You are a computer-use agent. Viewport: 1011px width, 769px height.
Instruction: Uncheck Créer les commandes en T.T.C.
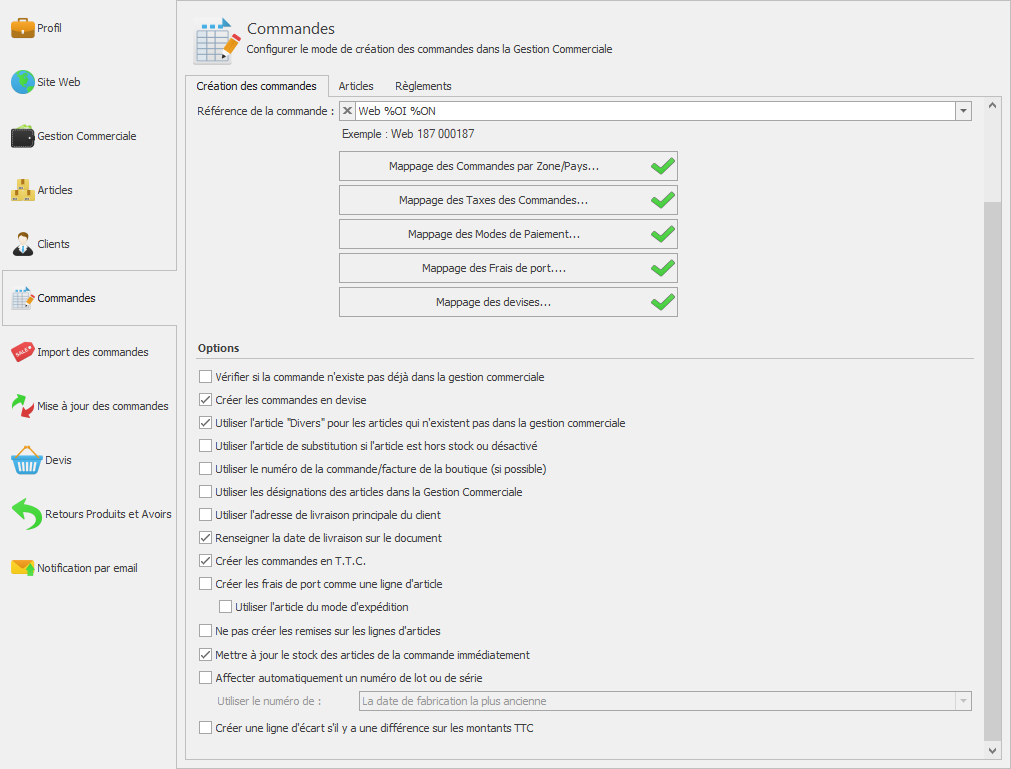tap(205, 561)
